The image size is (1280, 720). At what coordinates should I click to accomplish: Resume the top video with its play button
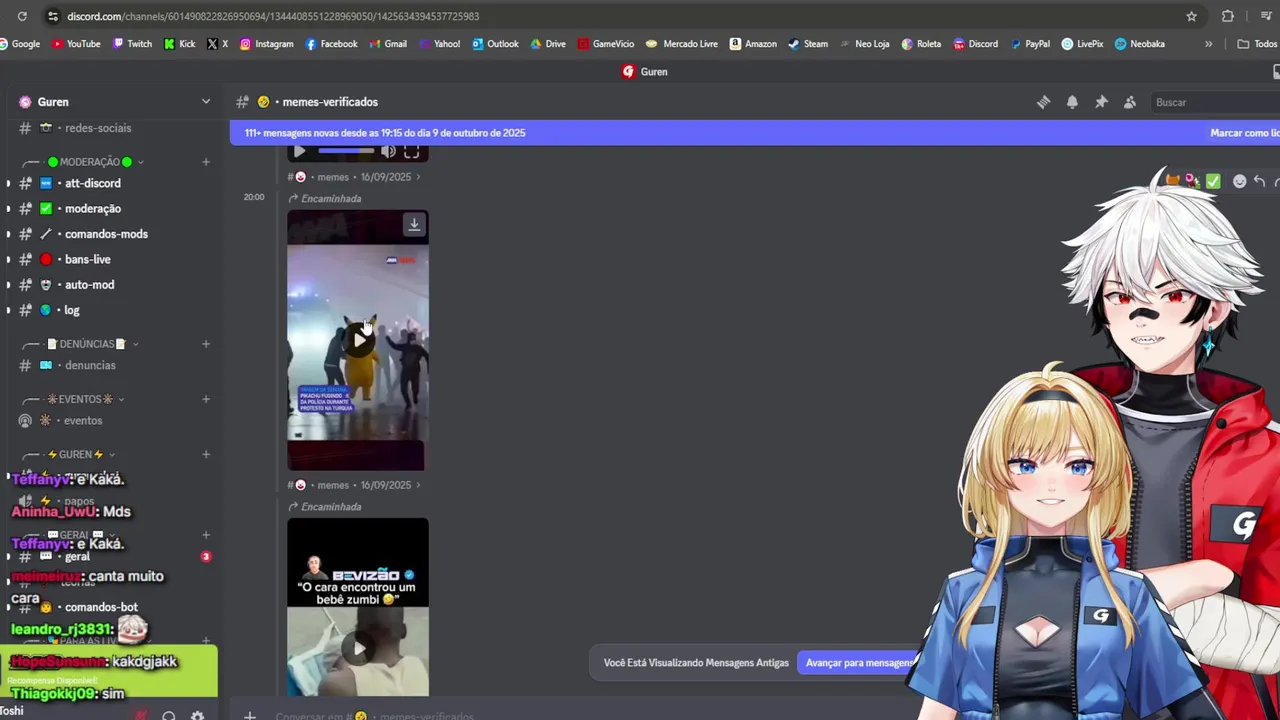coord(299,152)
